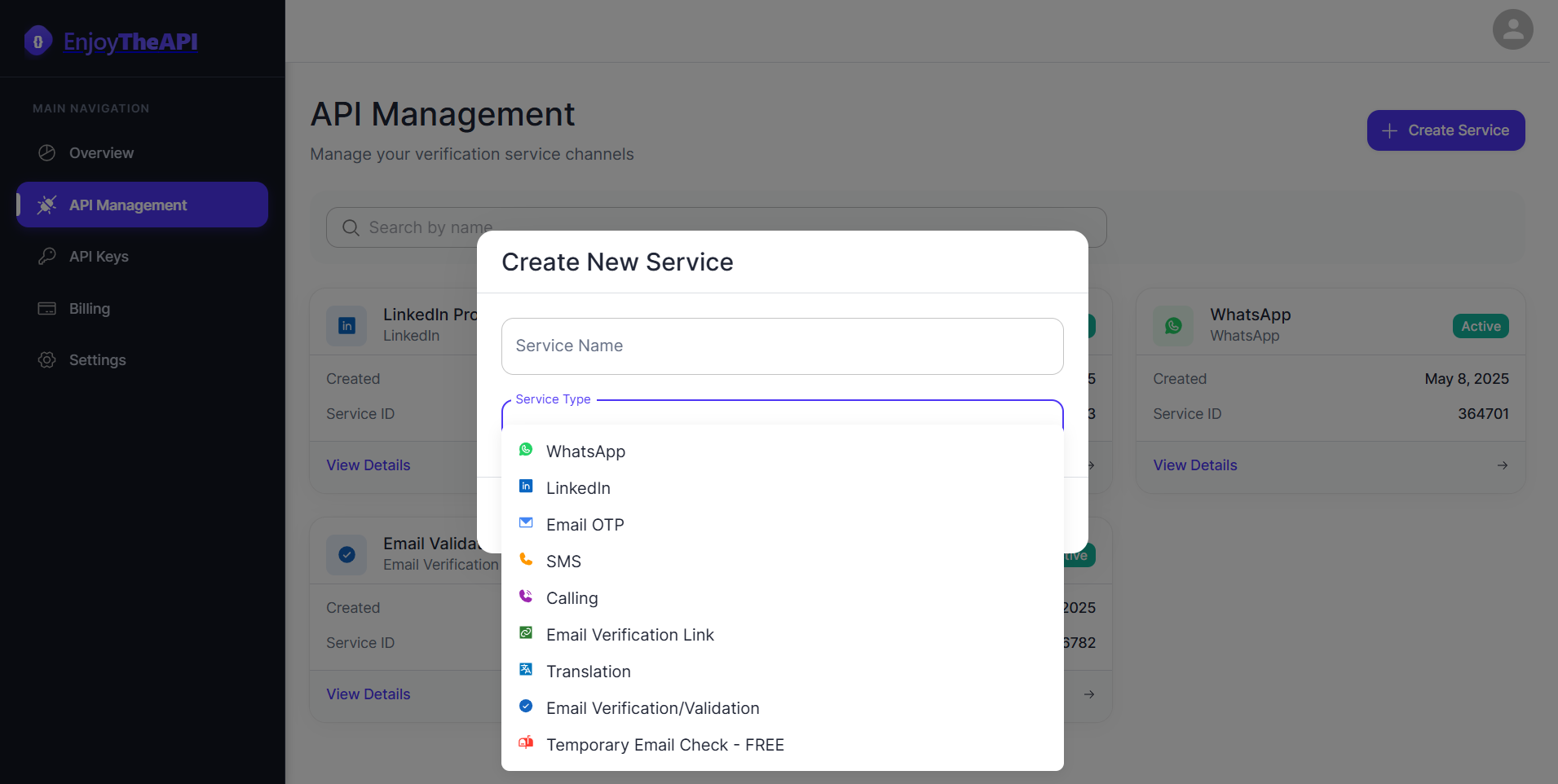Click the Email OTP envelope icon

[526, 523]
